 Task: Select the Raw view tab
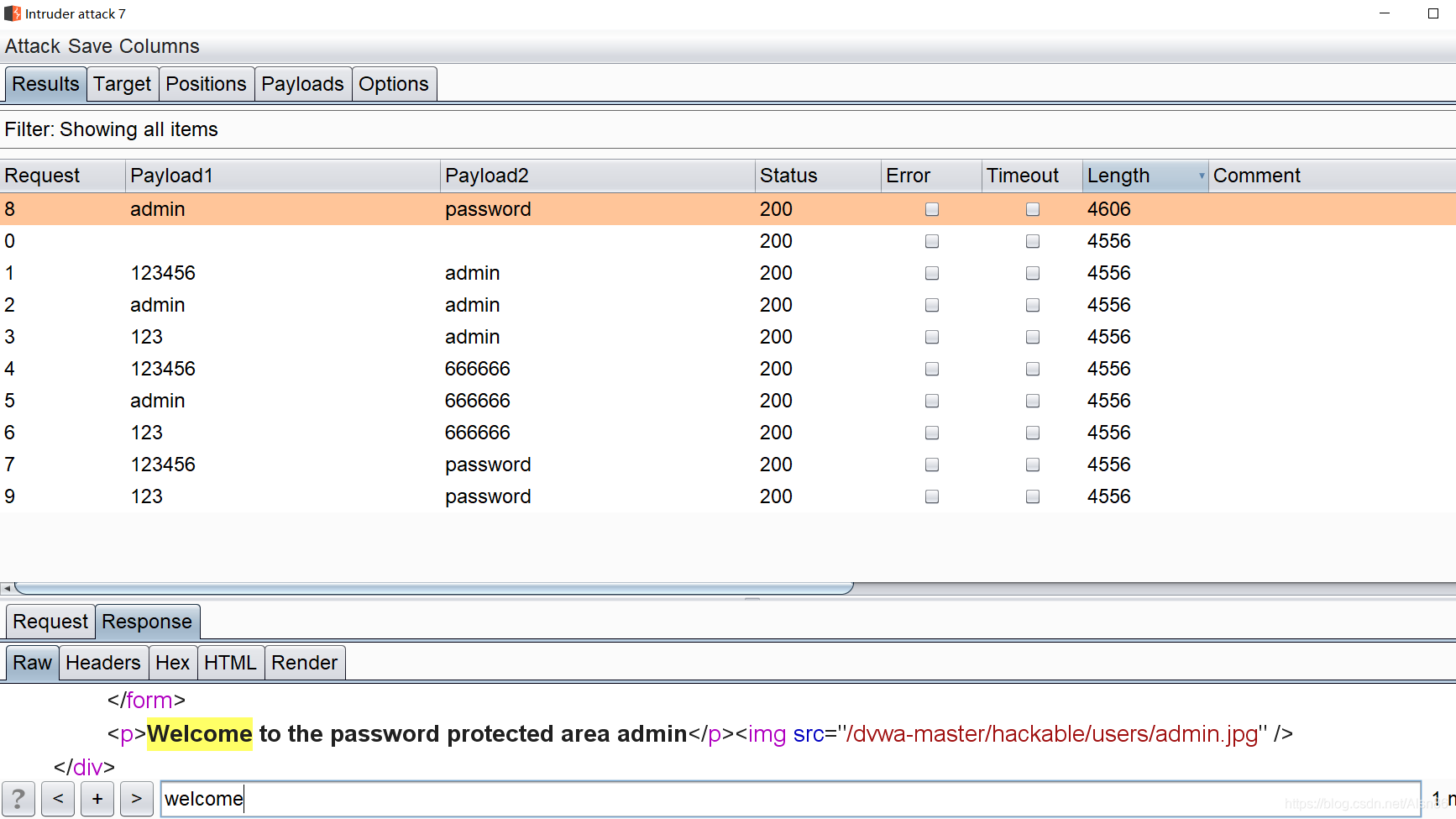pyautogui.click(x=32, y=663)
